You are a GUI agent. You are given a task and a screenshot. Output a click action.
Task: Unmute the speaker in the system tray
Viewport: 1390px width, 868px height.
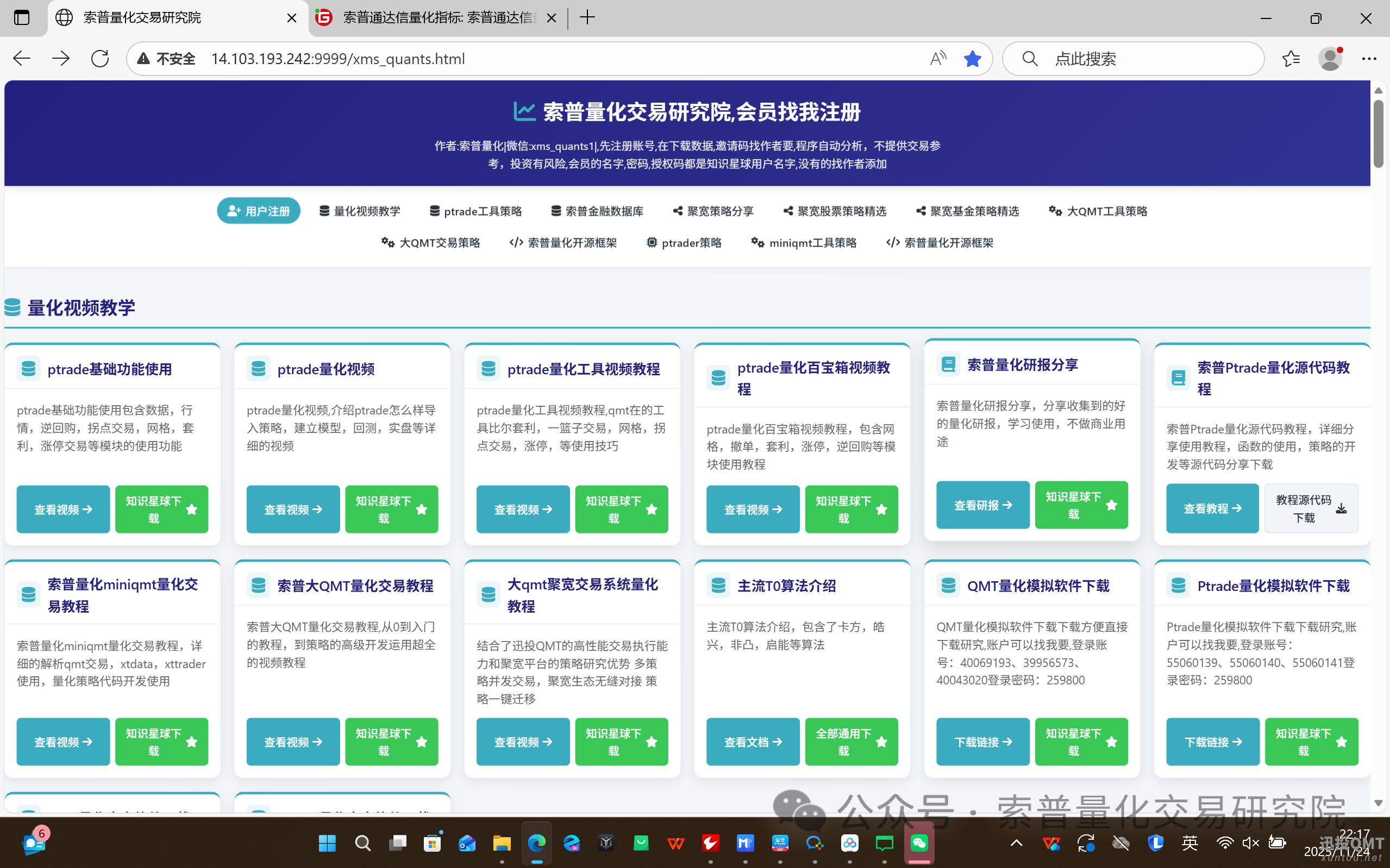[x=1250, y=842]
